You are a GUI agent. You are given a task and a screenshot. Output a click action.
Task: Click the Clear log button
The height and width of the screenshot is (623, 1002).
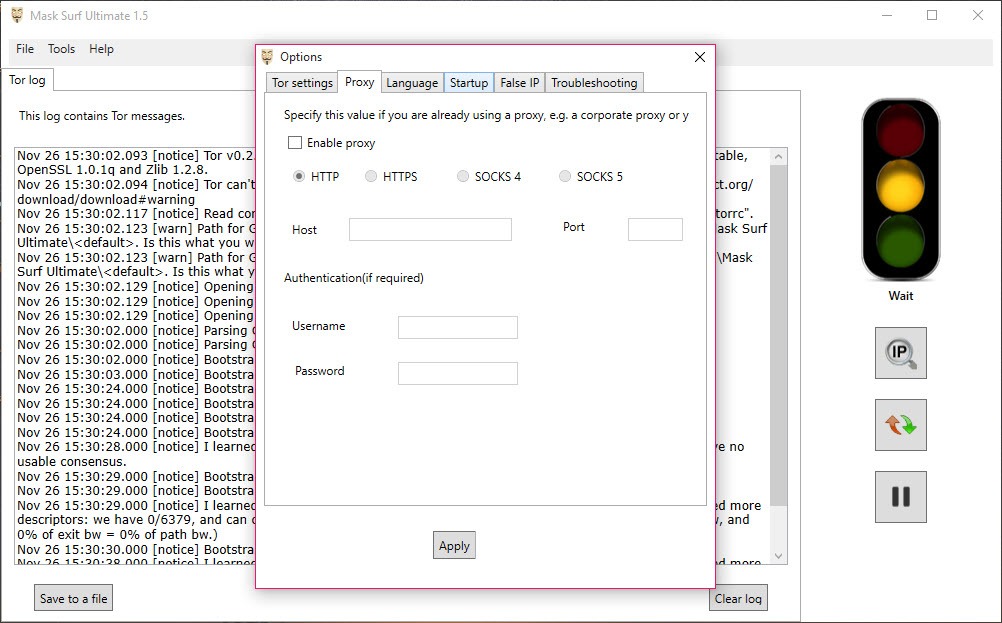pos(738,599)
